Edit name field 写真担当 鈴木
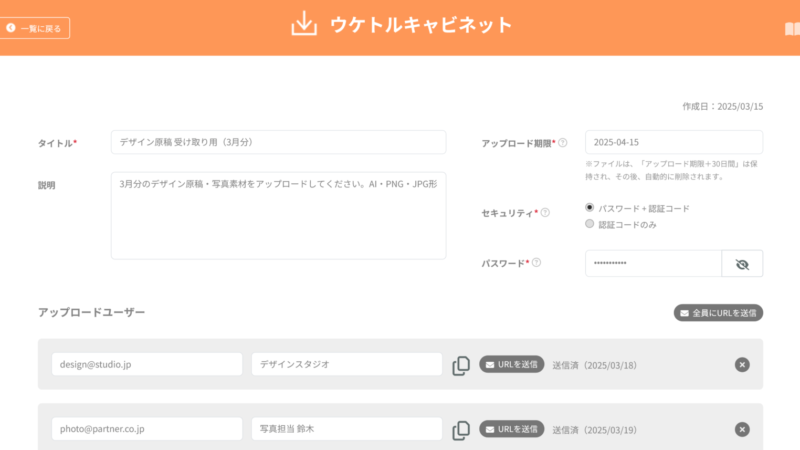Viewport: 800px width, 450px height. click(347, 429)
